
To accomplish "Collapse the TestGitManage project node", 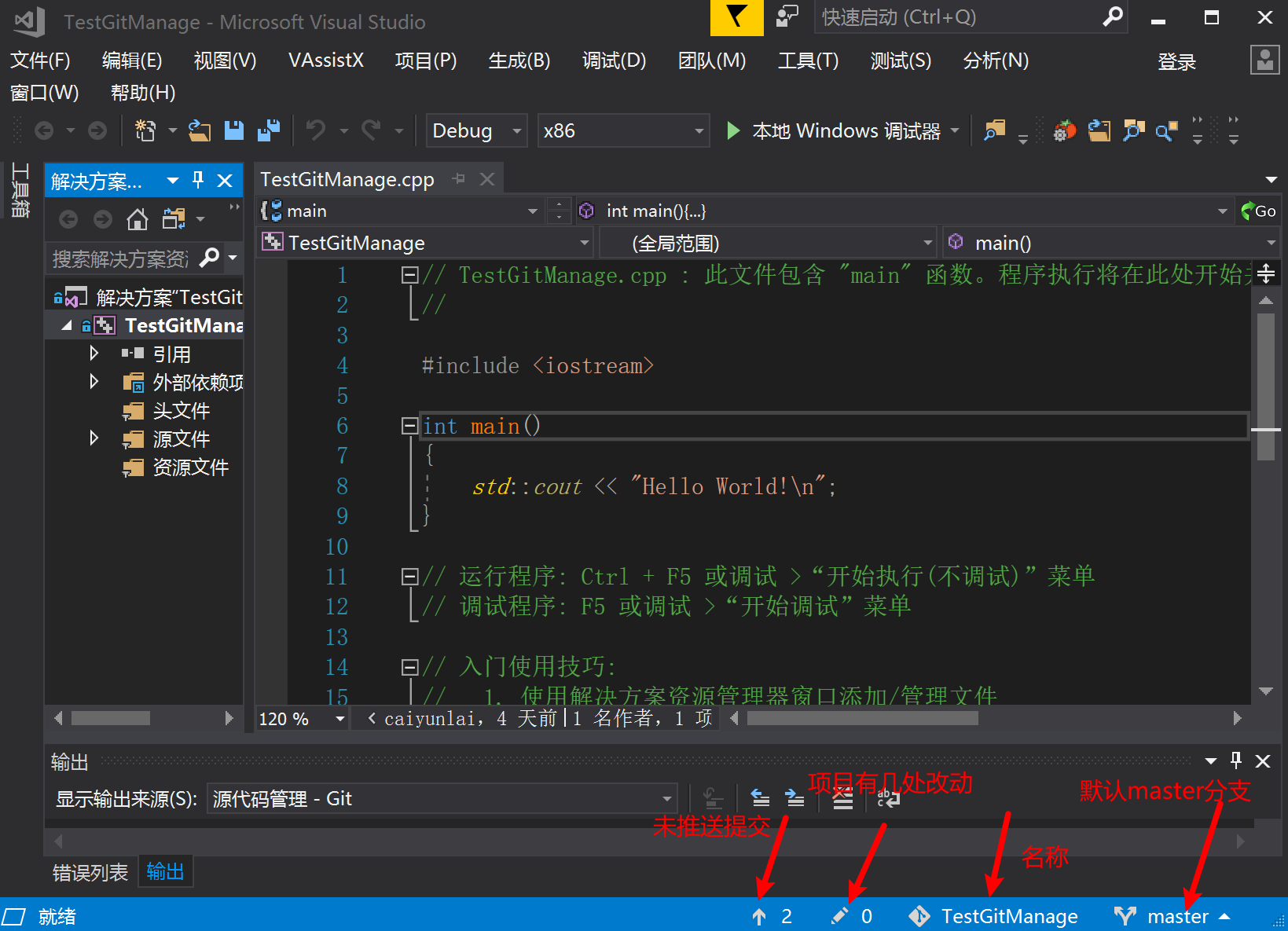I will (x=66, y=325).
